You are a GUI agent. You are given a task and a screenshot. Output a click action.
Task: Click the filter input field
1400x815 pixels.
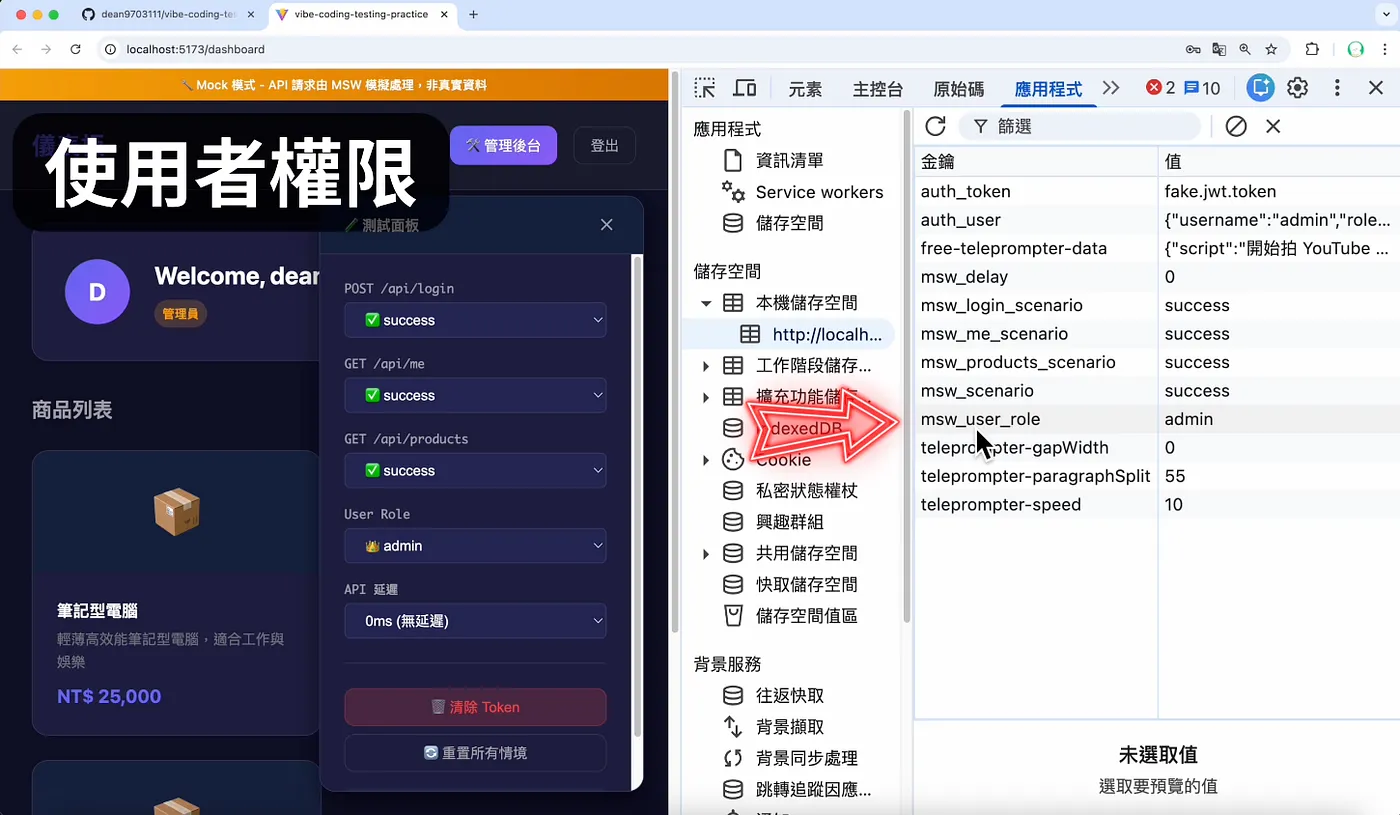coord(1080,126)
